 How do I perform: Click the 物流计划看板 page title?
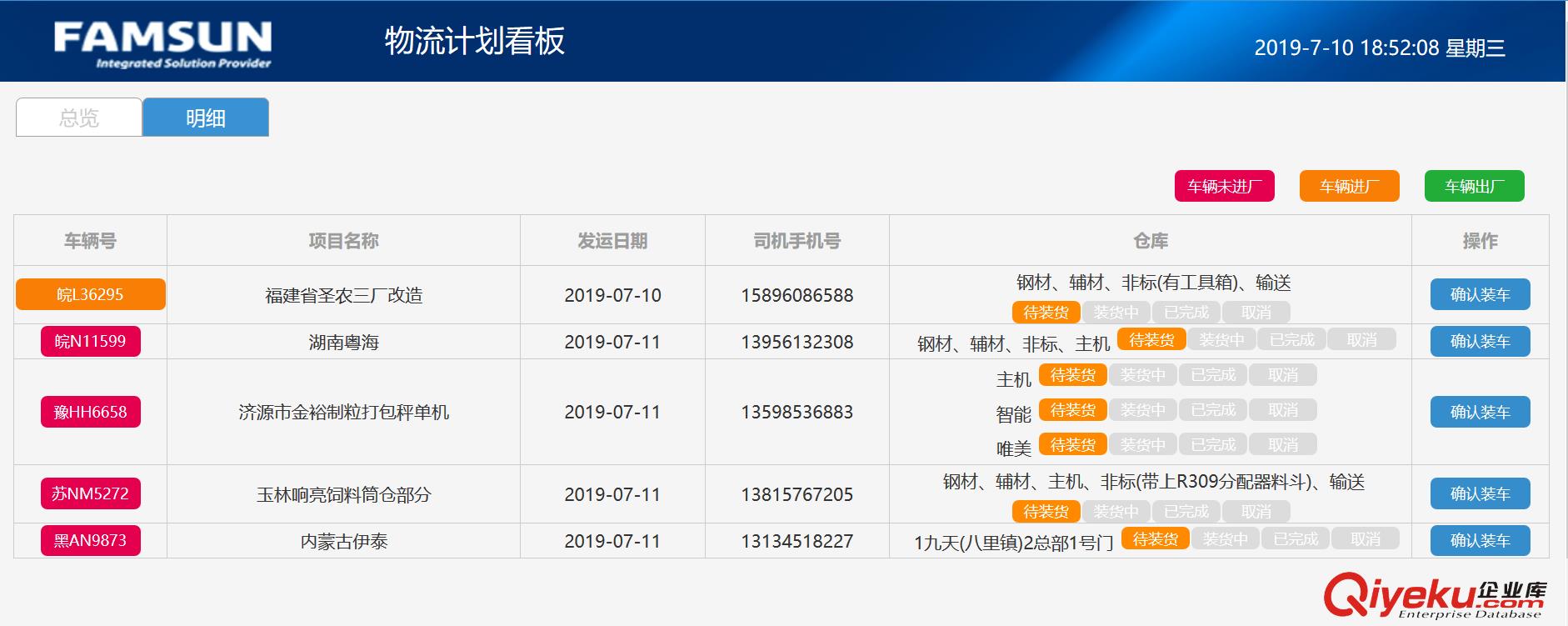474,41
